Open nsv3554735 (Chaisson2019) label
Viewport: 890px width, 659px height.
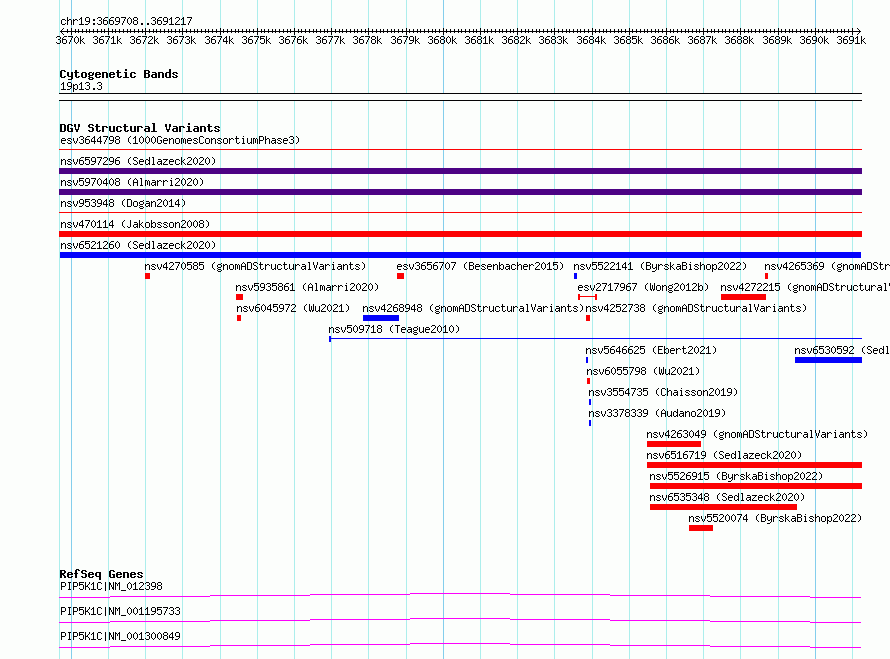(663, 392)
